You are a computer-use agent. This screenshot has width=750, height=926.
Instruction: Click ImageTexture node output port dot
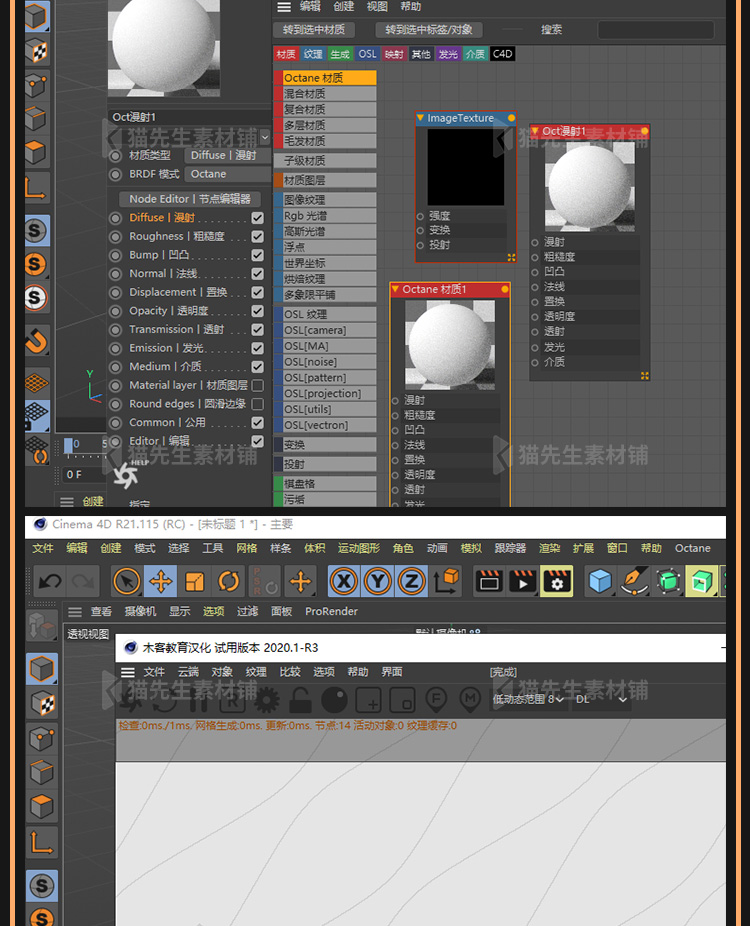(x=511, y=118)
